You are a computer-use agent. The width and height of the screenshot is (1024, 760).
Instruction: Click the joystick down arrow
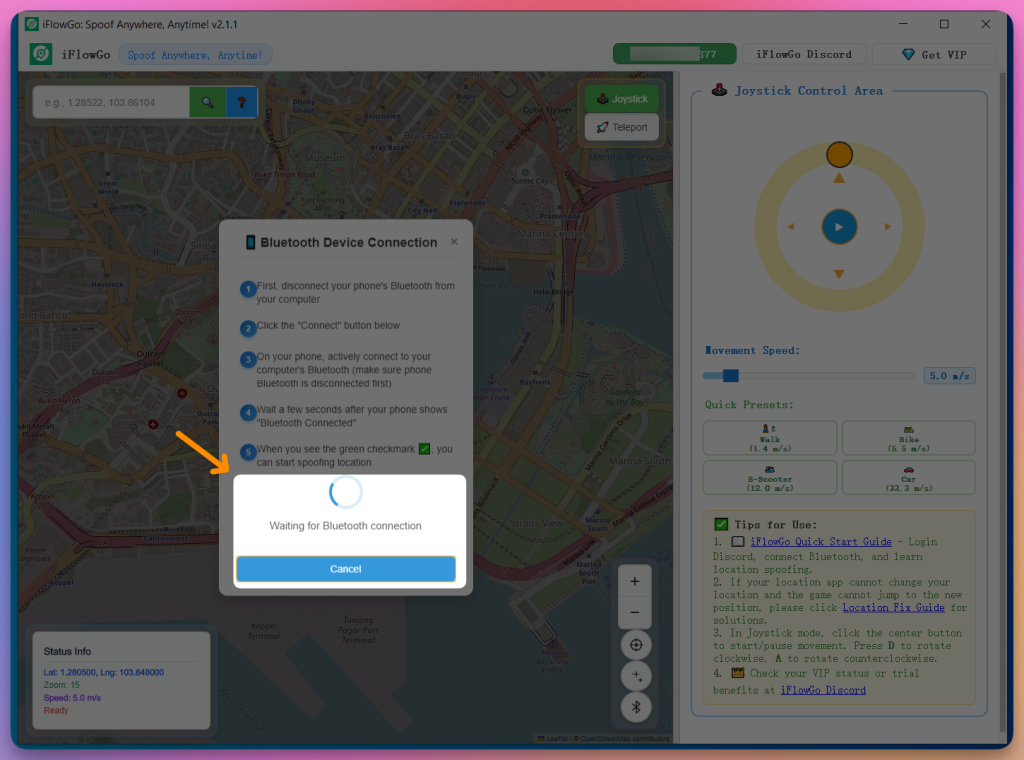point(839,274)
